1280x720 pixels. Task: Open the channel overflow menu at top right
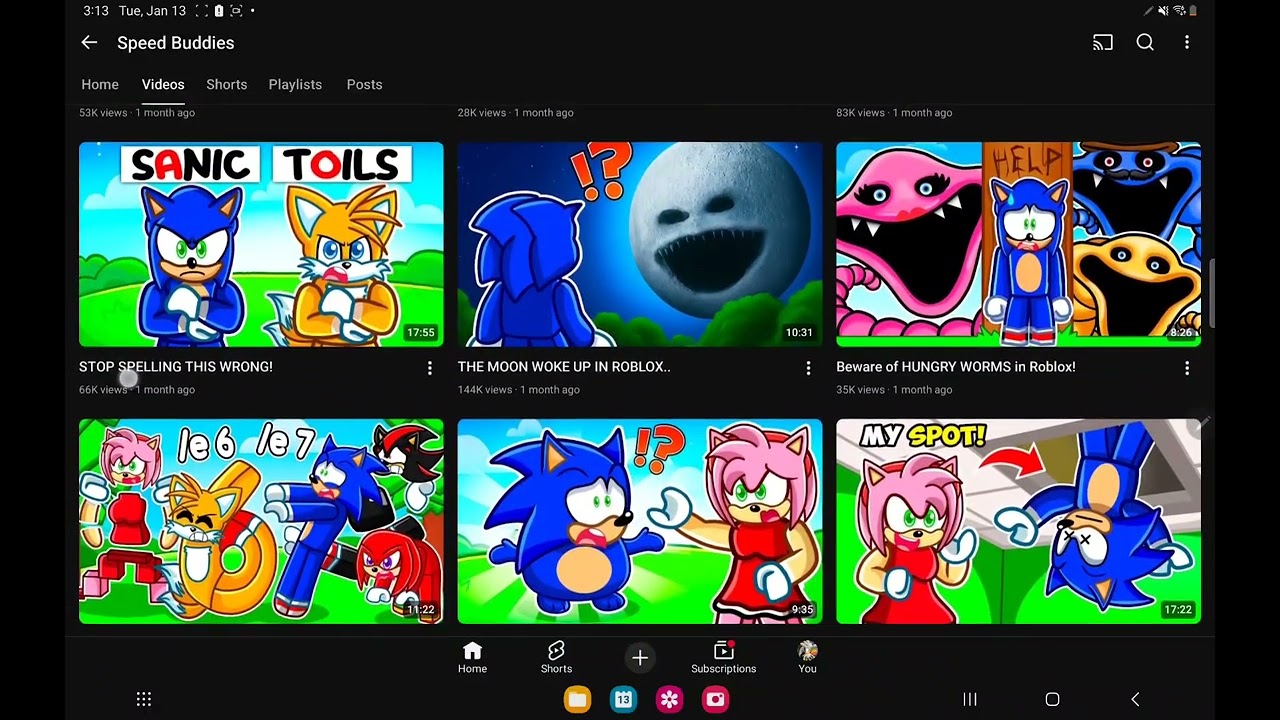1187,42
